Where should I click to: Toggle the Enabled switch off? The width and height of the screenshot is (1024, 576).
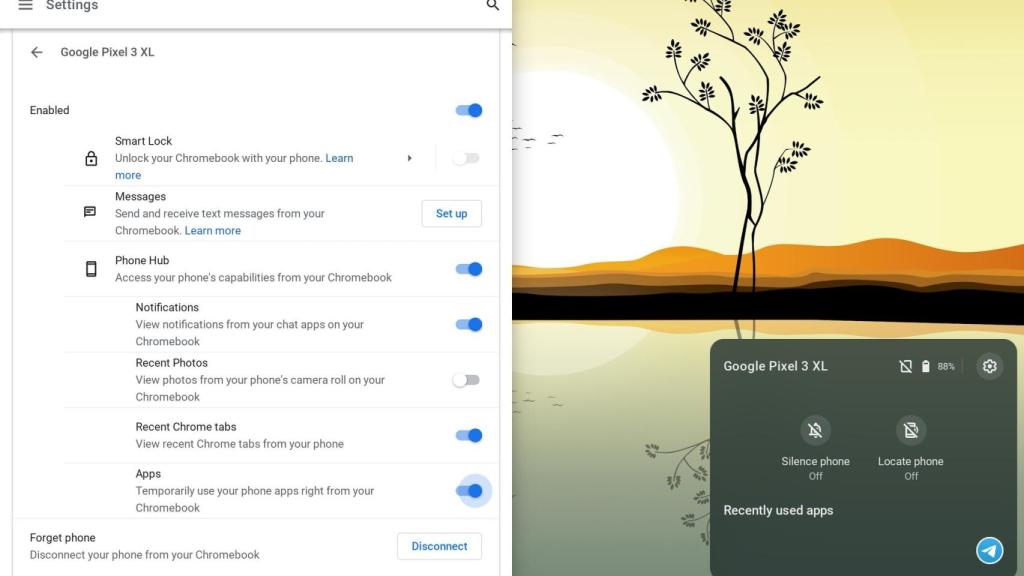(x=469, y=110)
